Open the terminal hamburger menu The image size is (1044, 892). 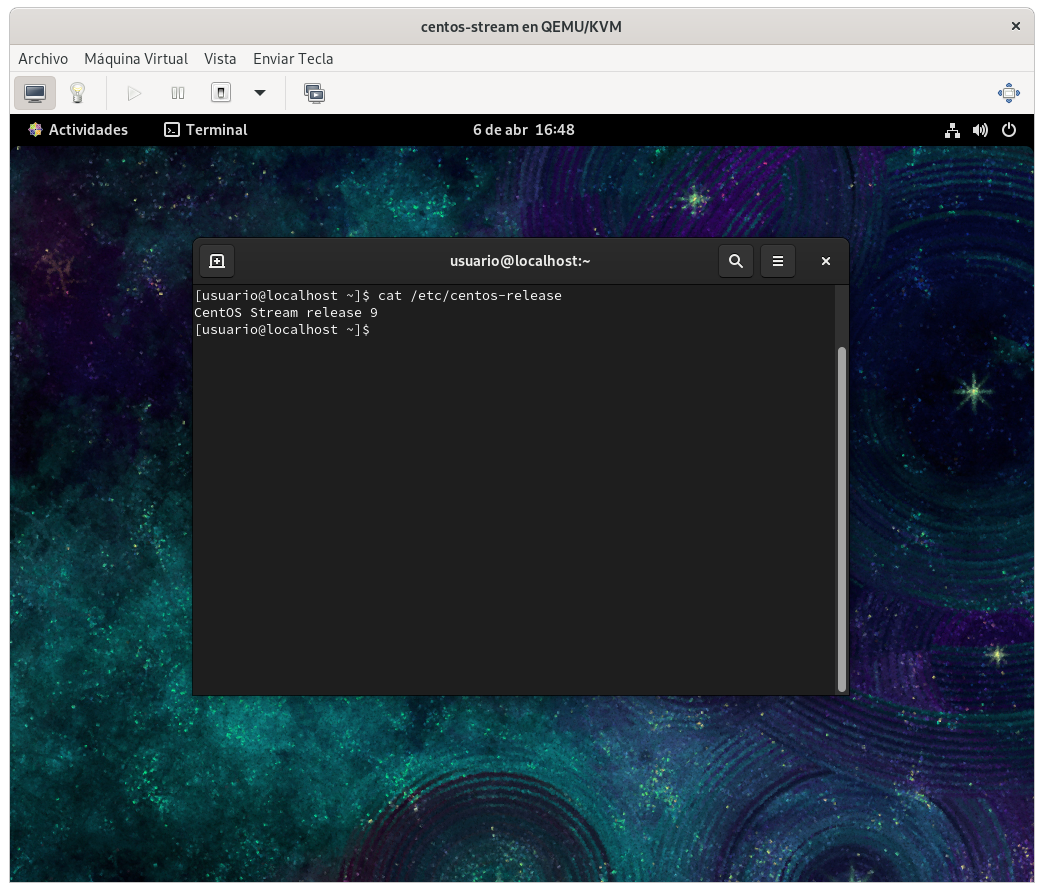coord(778,261)
